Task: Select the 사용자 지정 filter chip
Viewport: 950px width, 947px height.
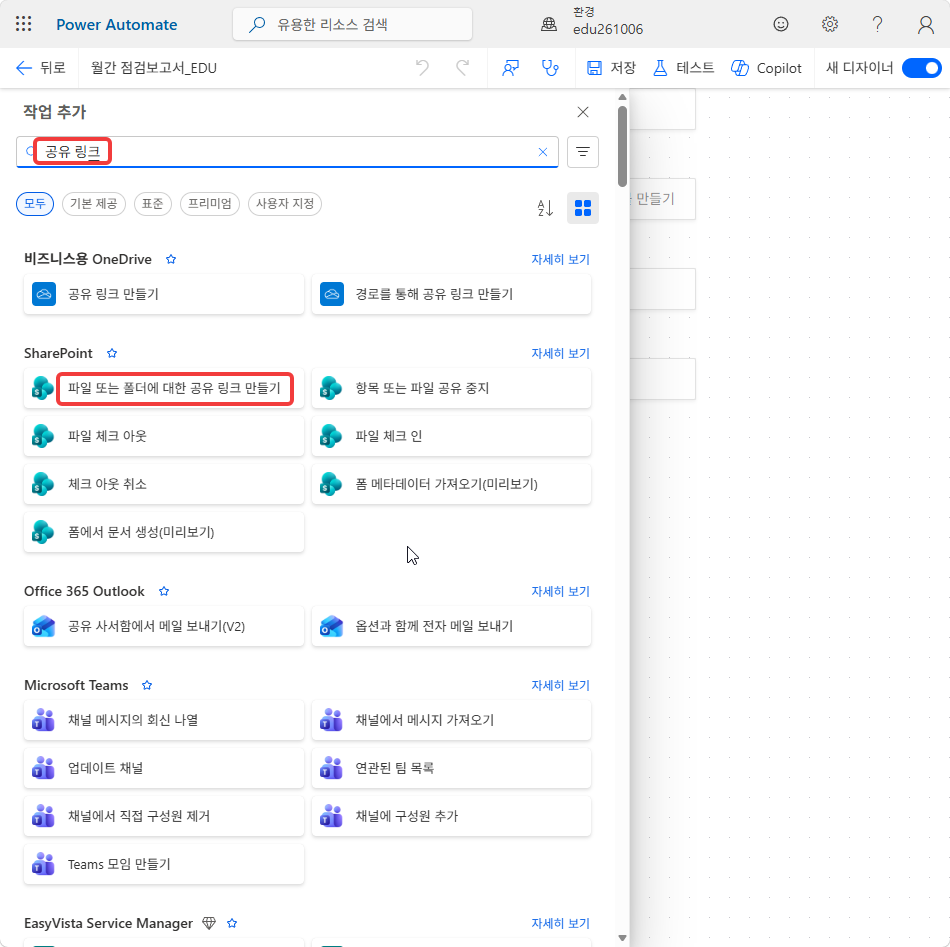Action: point(285,204)
